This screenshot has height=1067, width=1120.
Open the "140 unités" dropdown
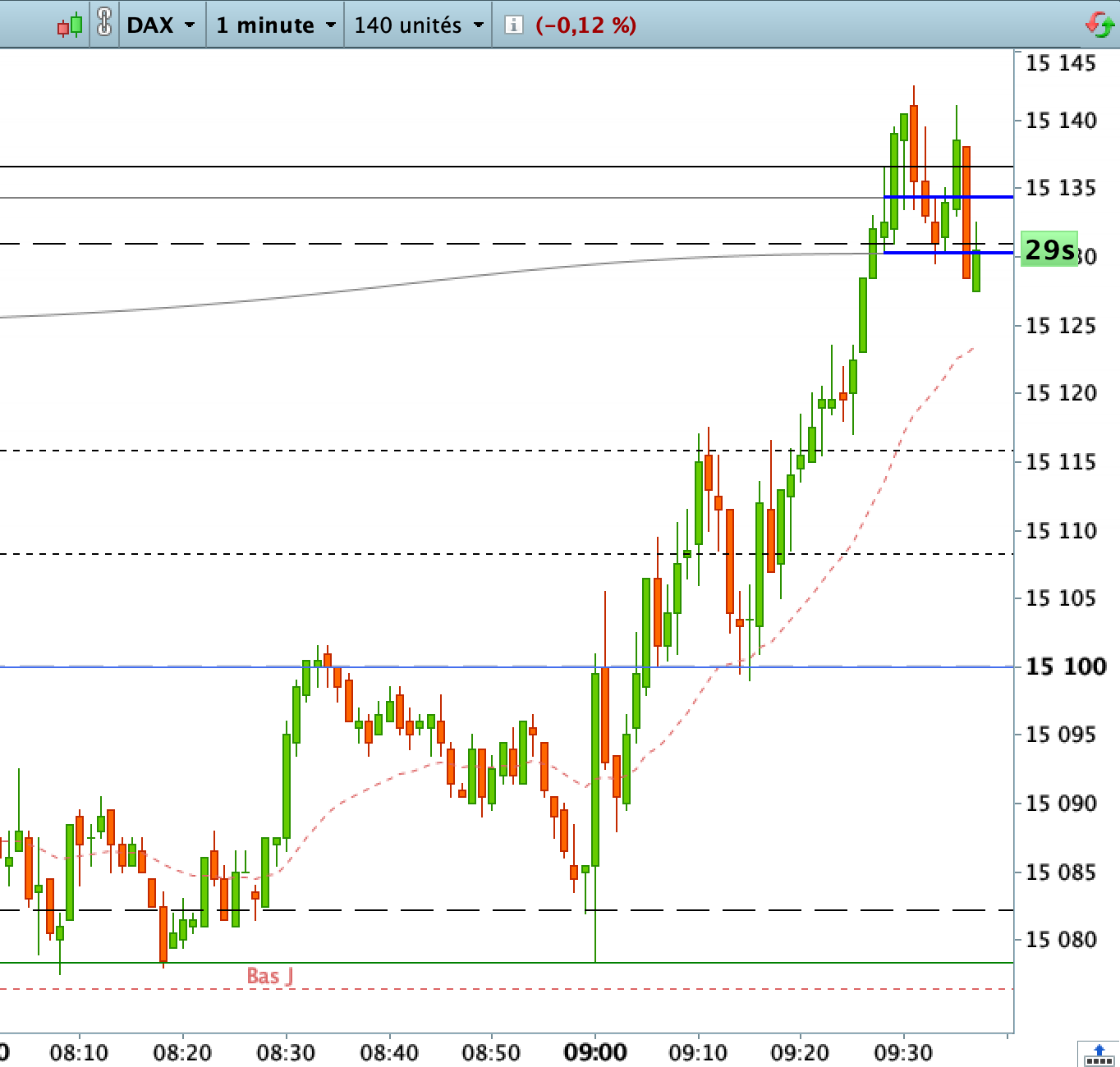pos(420,25)
